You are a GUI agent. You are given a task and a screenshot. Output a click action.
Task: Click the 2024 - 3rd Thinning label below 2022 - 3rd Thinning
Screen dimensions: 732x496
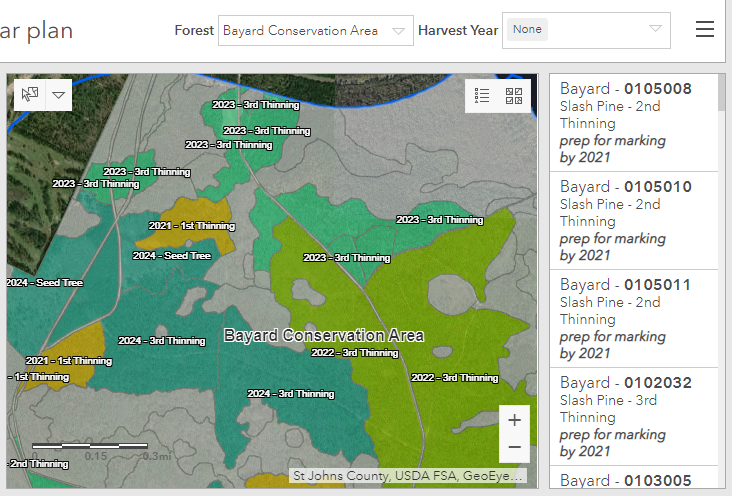[291, 394]
